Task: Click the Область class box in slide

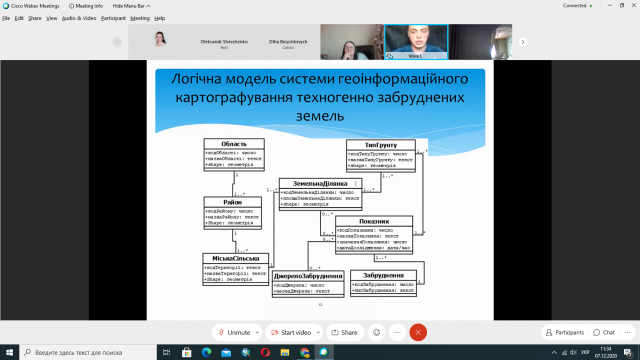Action: click(234, 155)
